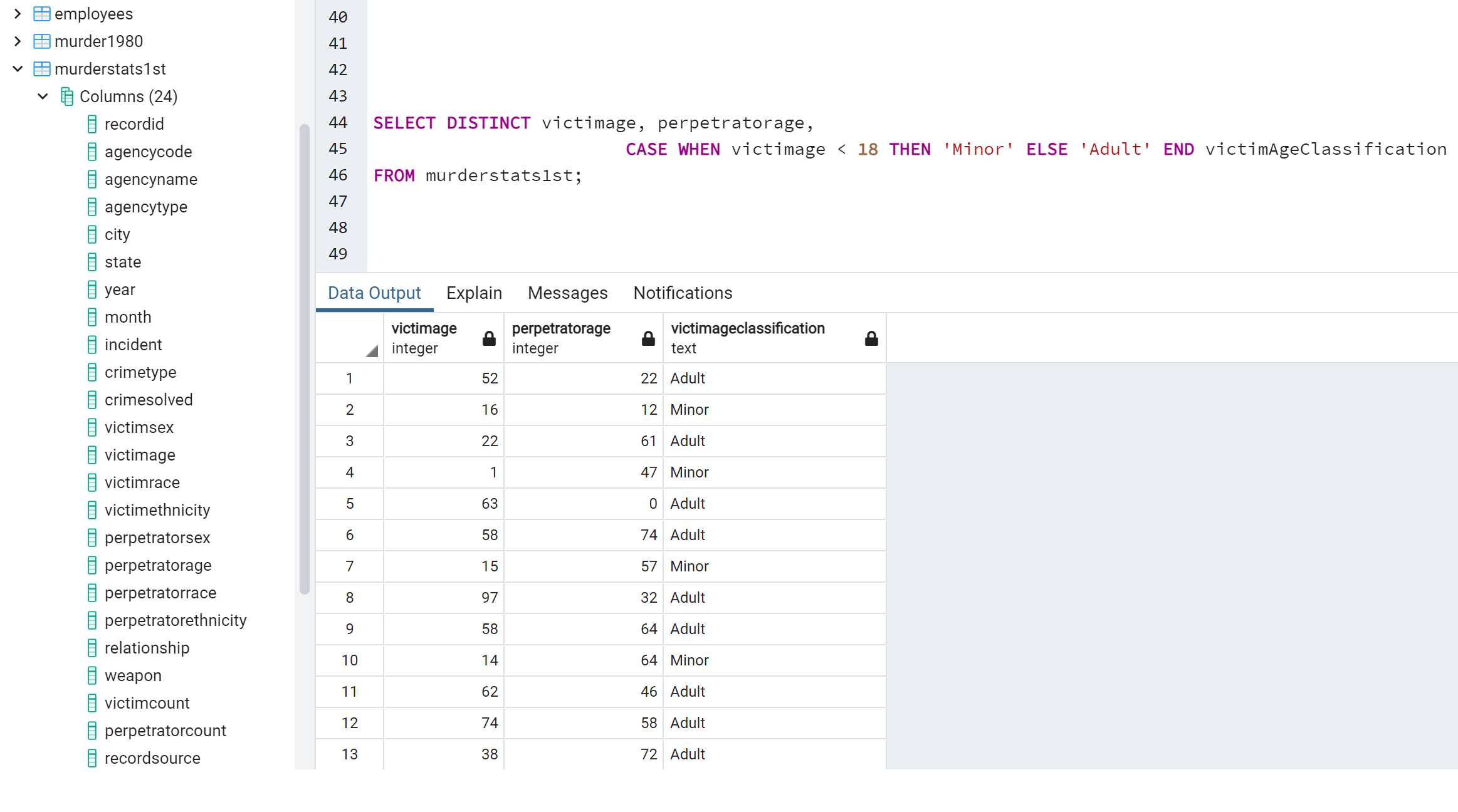The image size is (1458, 812).
Task: Collapse the Columns (24) node
Action: click(x=43, y=96)
